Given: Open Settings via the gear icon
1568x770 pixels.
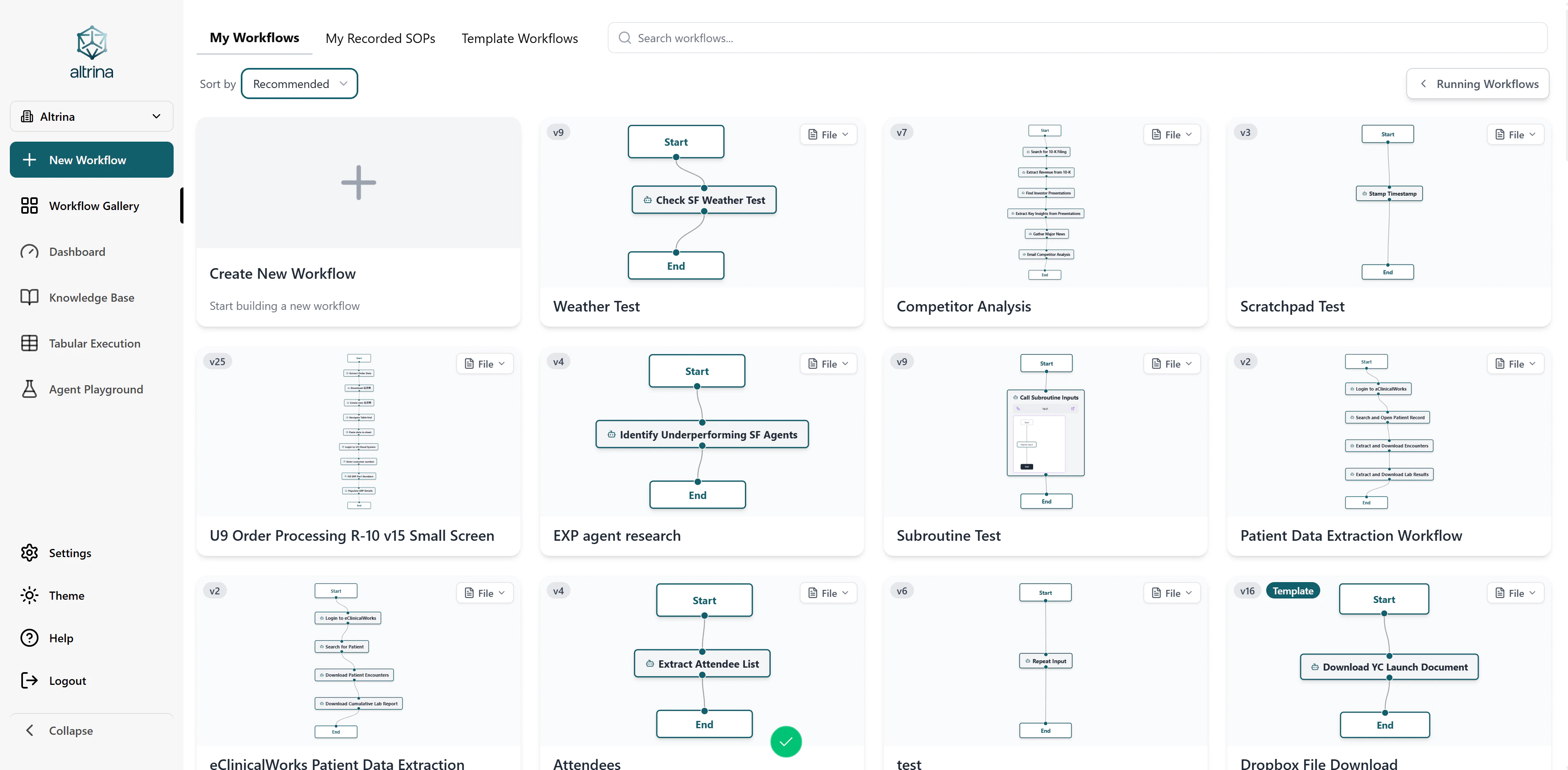Looking at the screenshot, I should tap(29, 553).
